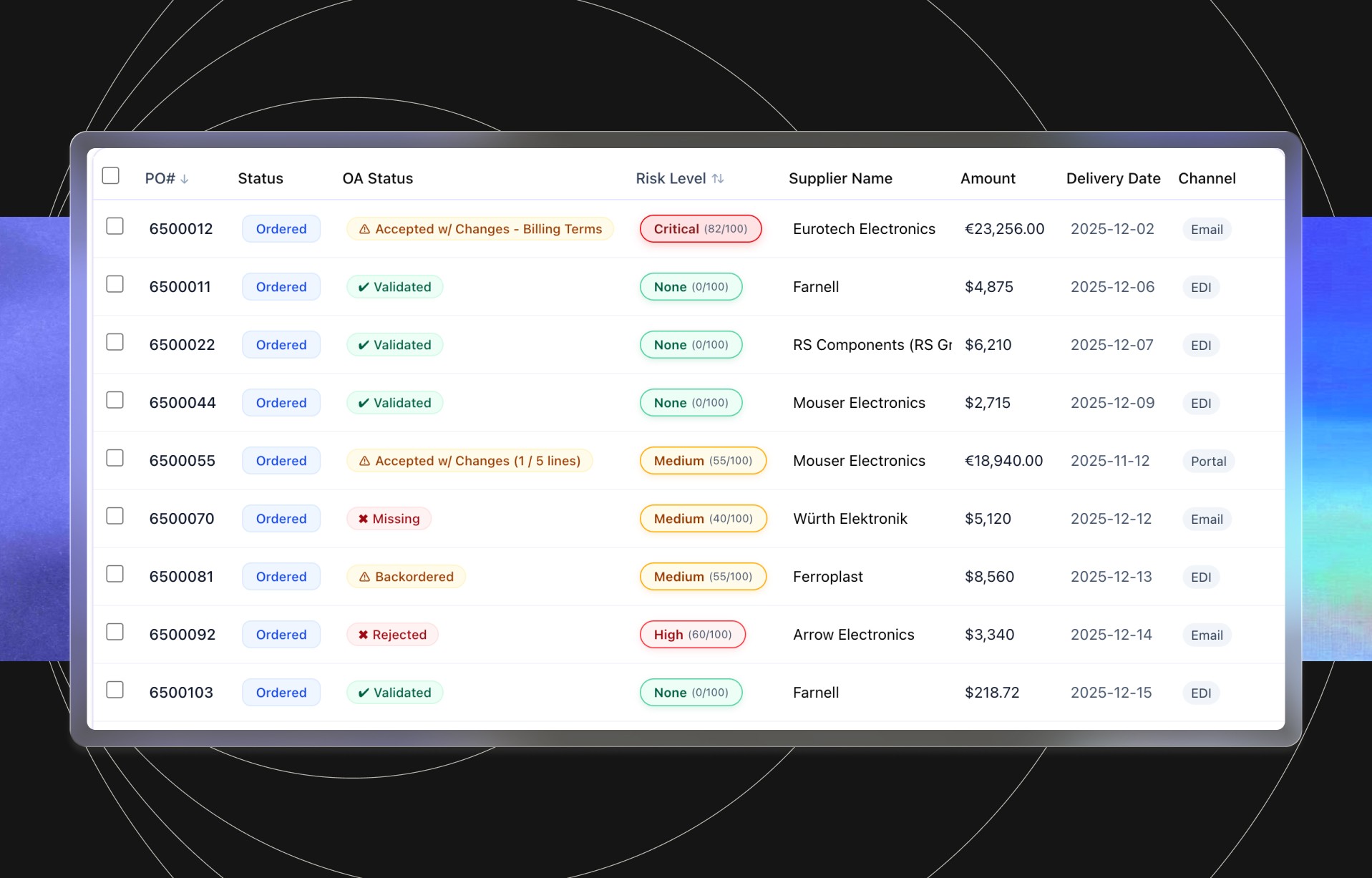Open PO number 6500103
This screenshot has height=878, width=1372.
click(181, 693)
